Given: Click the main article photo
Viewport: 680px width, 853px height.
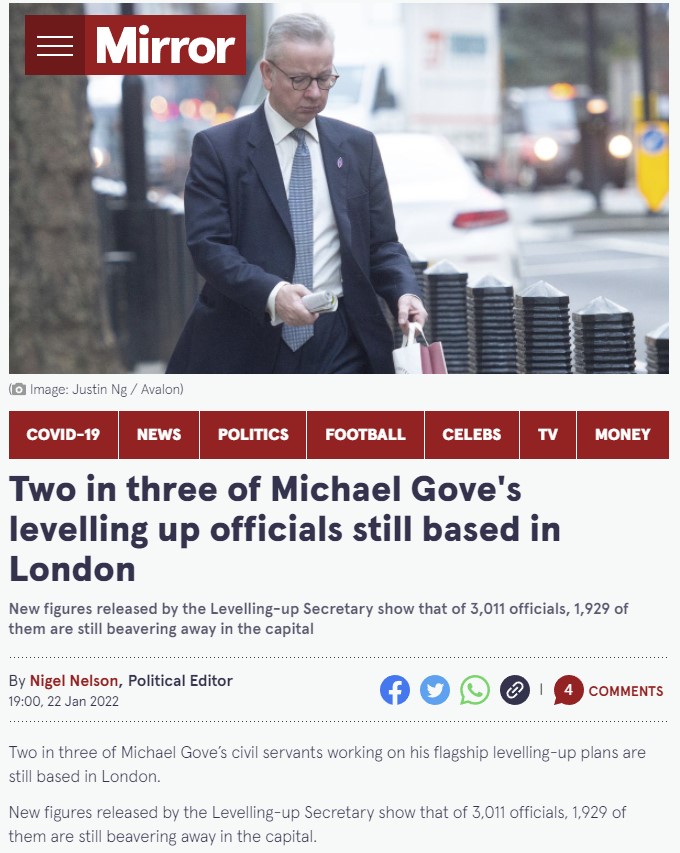Looking at the screenshot, I should click(339, 188).
